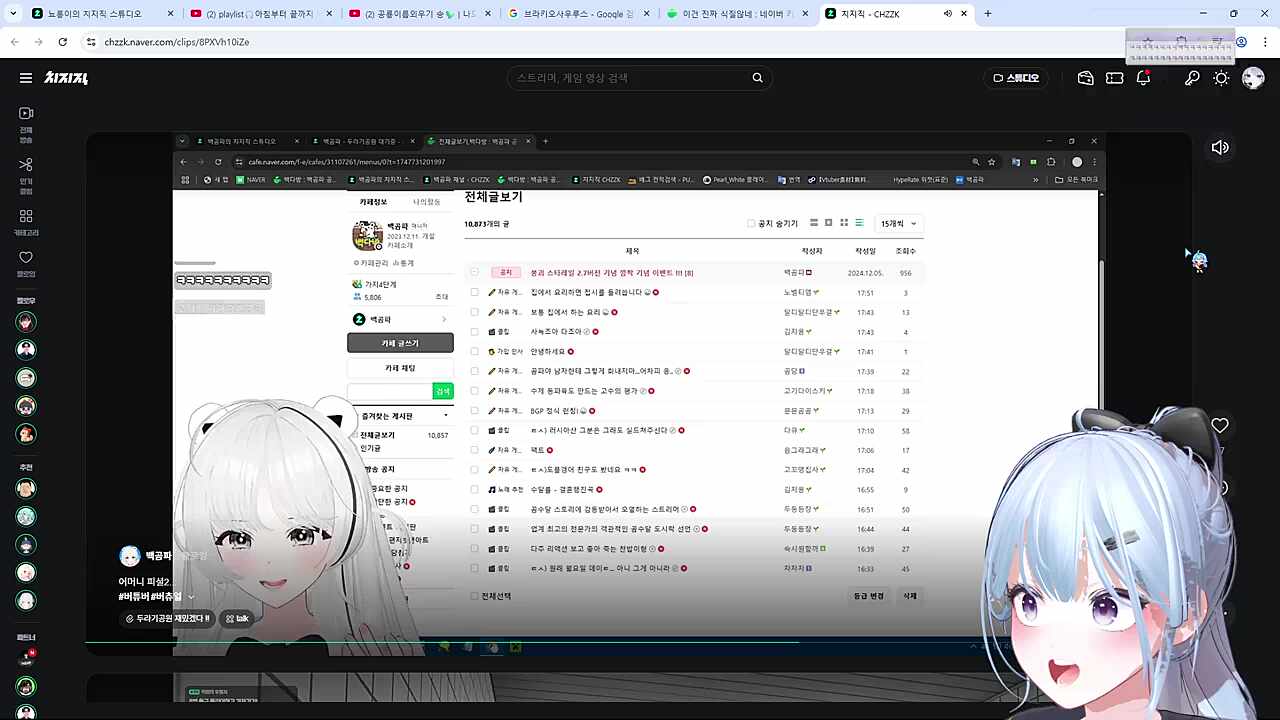Open a new browser tab with plus
Image resolution: width=1280 pixels, height=720 pixels.
pos(988,14)
